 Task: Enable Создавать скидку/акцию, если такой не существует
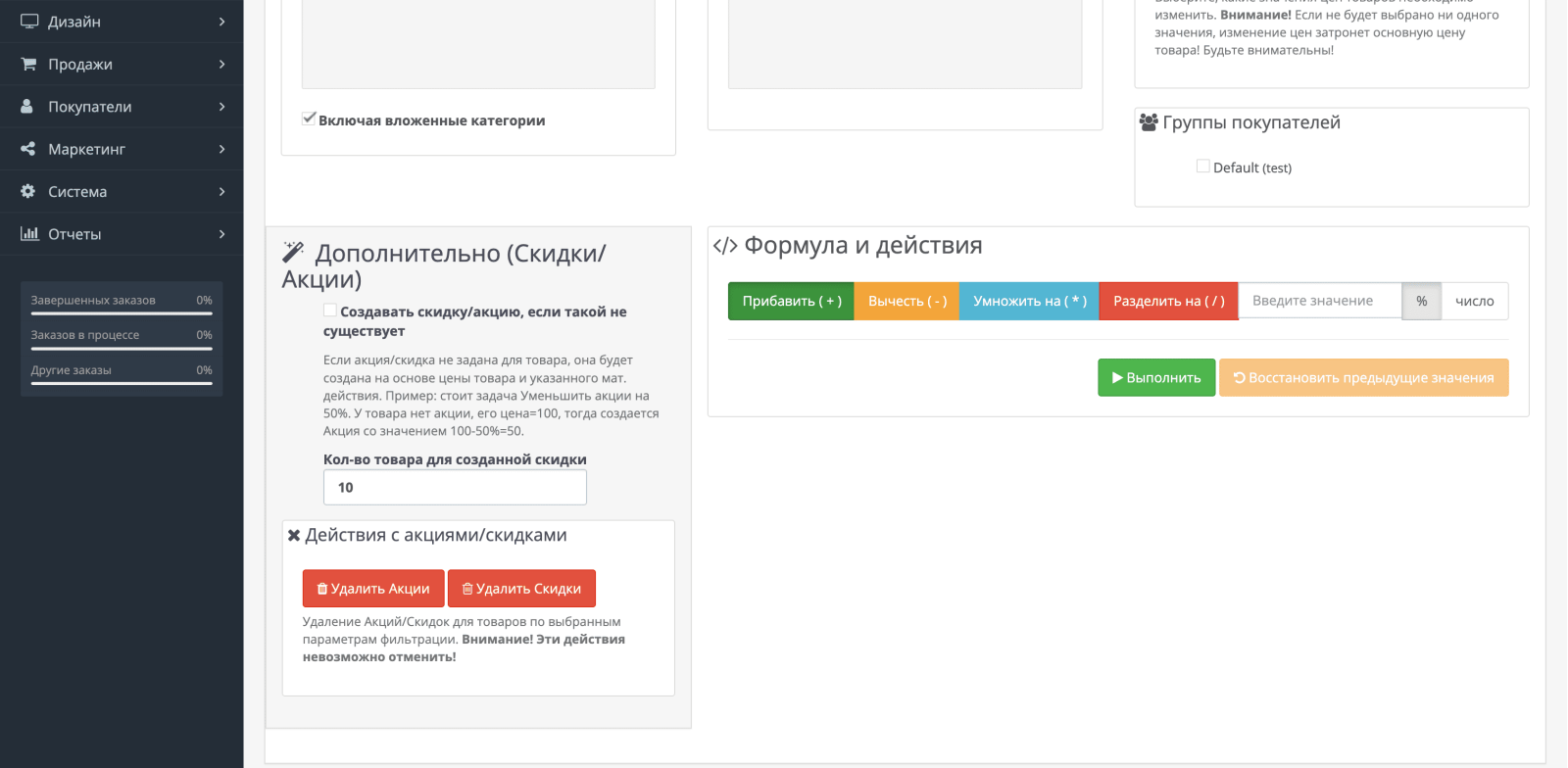point(330,311)
